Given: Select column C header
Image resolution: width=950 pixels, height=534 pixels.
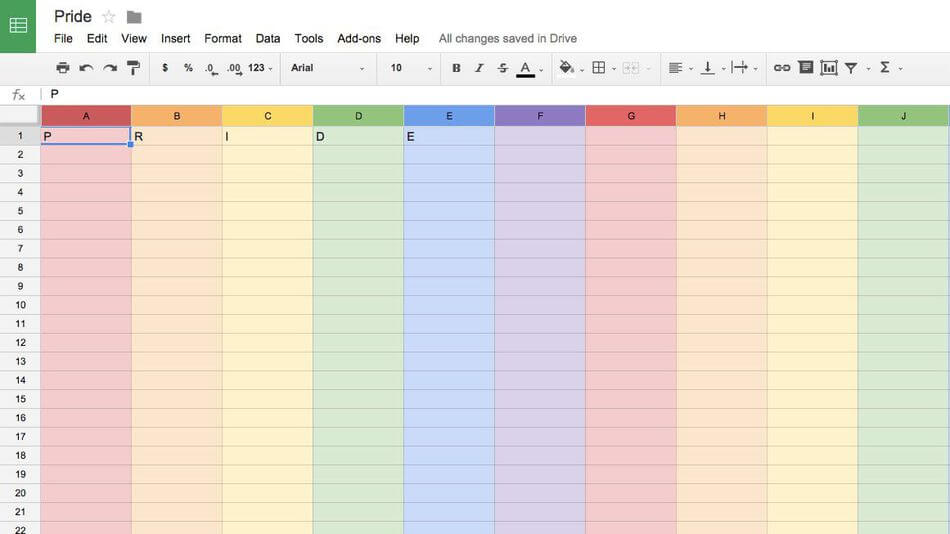Looking at the screenshot, I should click(x=268, y=116).
